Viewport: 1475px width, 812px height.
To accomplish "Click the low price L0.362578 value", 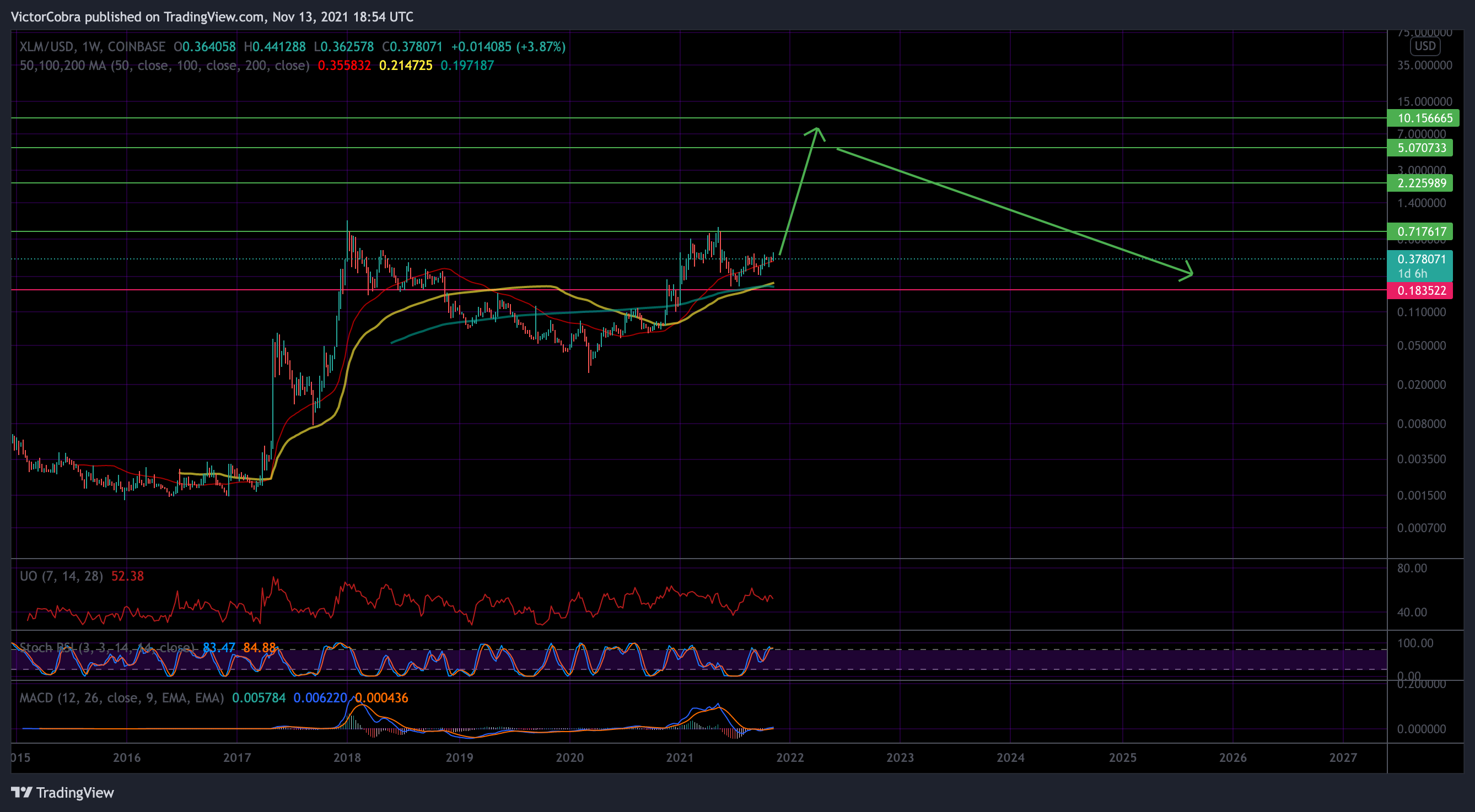I will [343, 47].
